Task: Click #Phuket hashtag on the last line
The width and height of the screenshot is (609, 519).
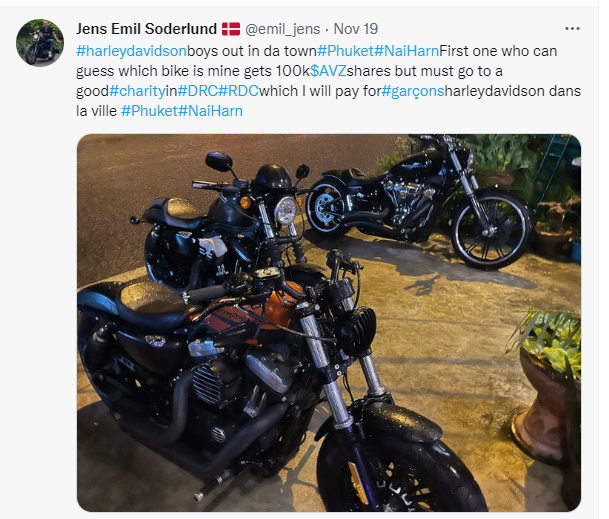Action: [x=147, y=111]
